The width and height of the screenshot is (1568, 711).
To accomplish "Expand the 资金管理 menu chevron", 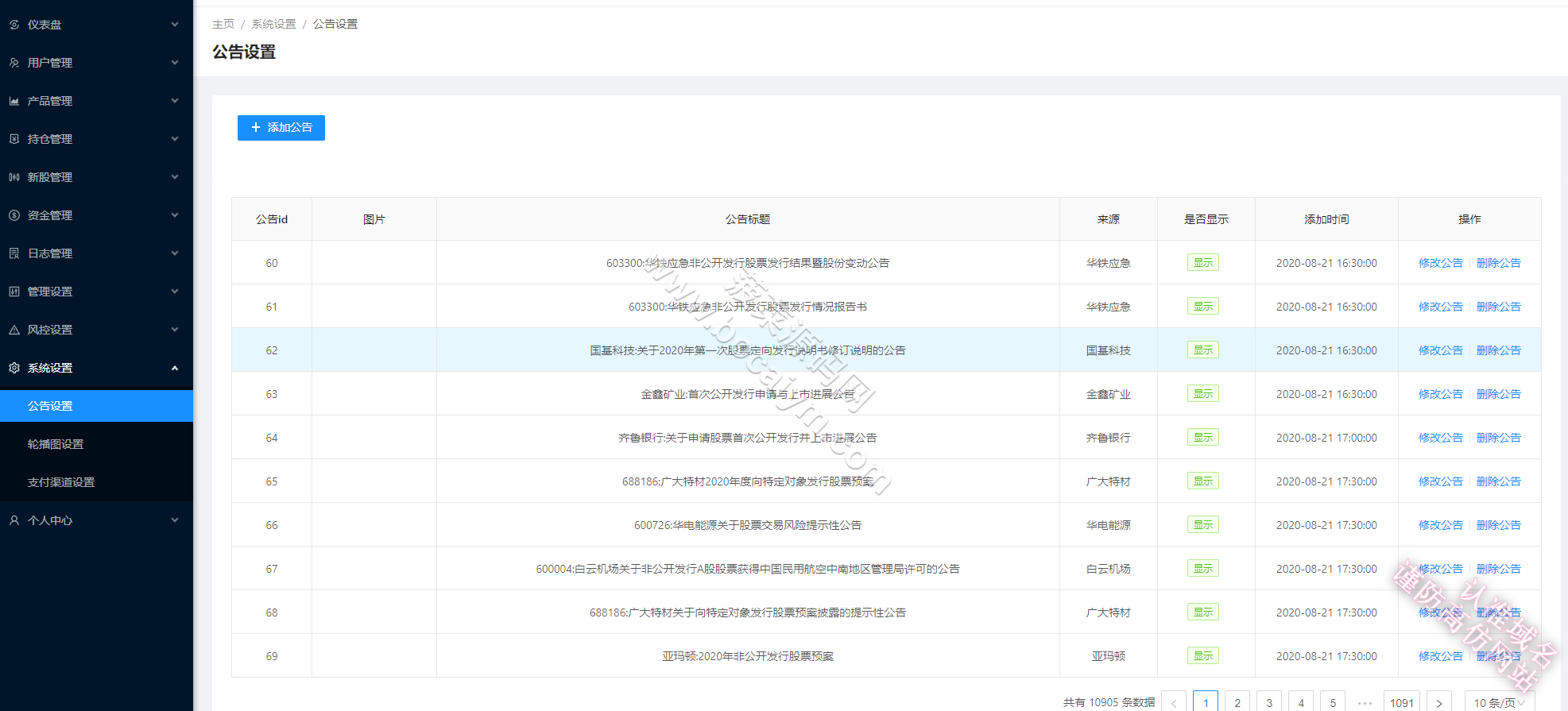I will 175,215.
